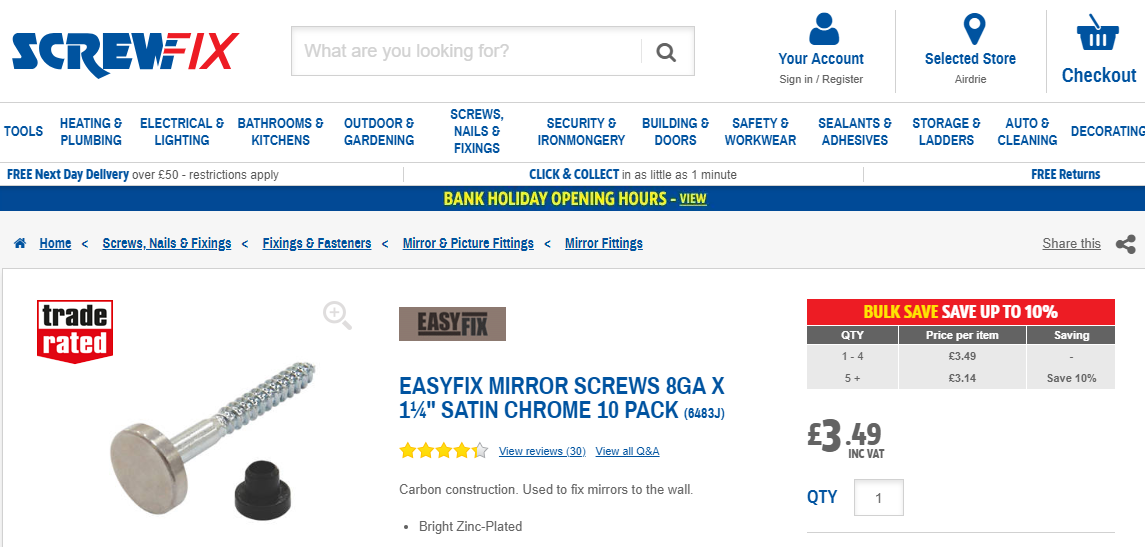Click the Selected Store location pin

(x=972, y=29)
